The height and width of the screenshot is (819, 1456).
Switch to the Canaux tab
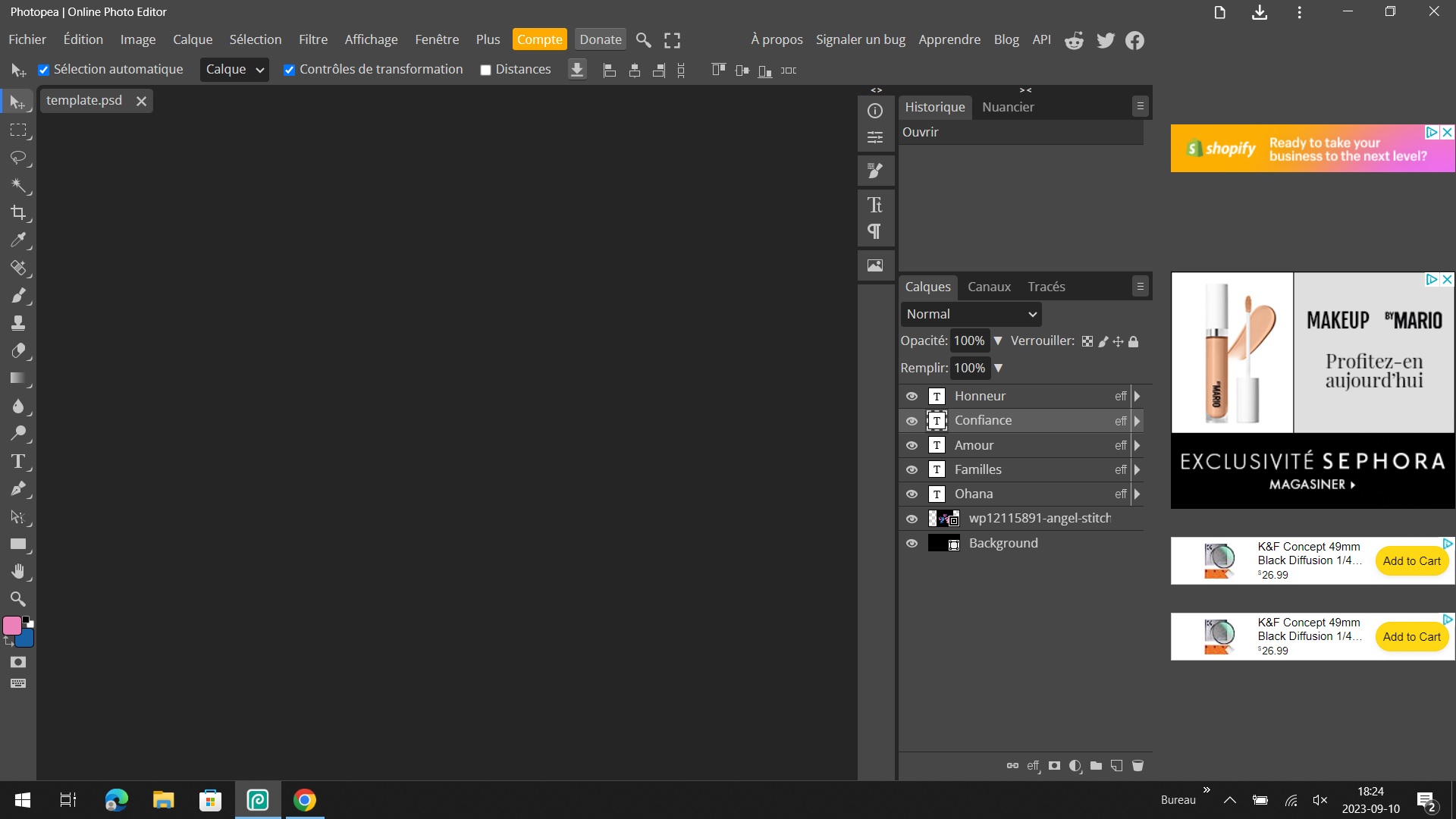point(989,287)
